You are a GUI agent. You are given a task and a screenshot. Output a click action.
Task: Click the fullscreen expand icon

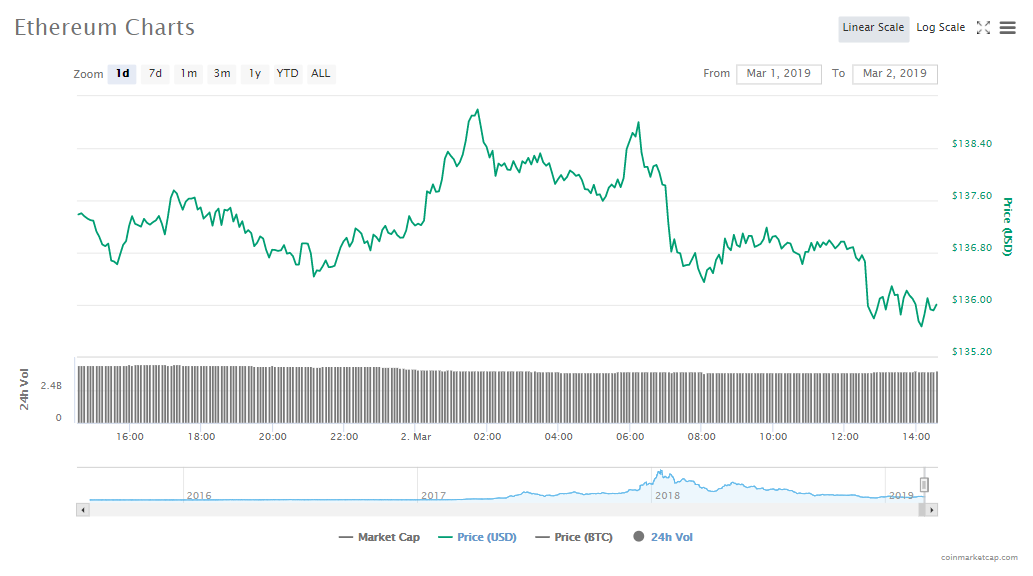(x=983, y=28)
